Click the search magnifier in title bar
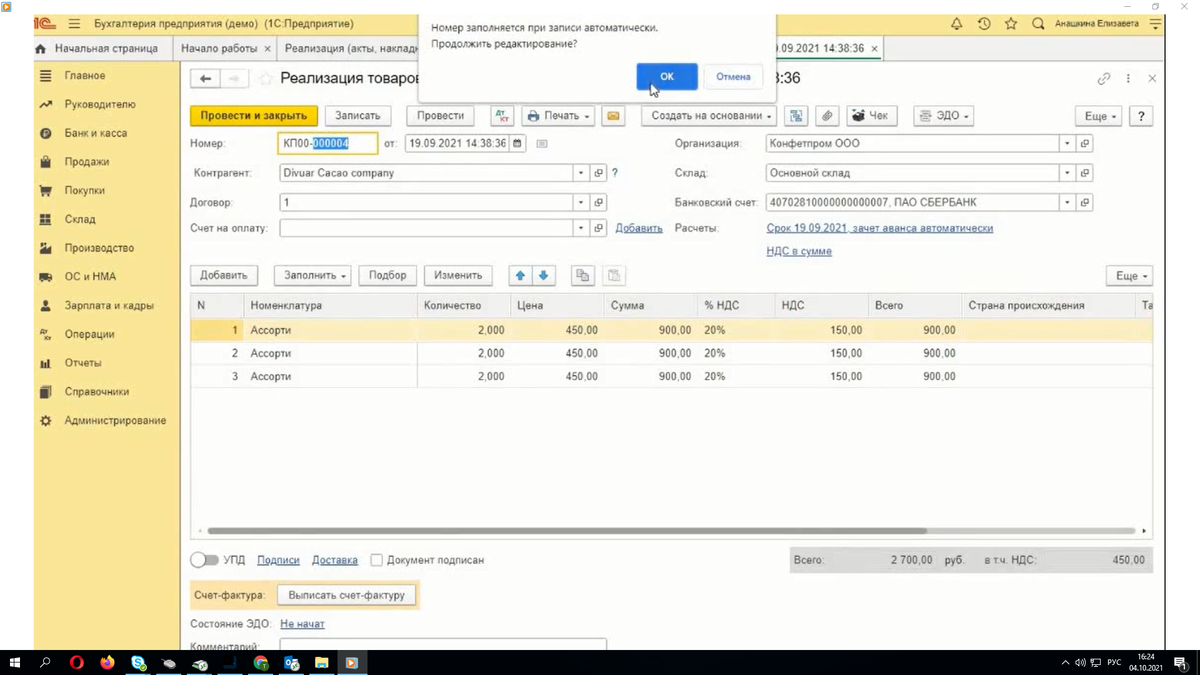1200x675 pixels. tap(1038, 23)
